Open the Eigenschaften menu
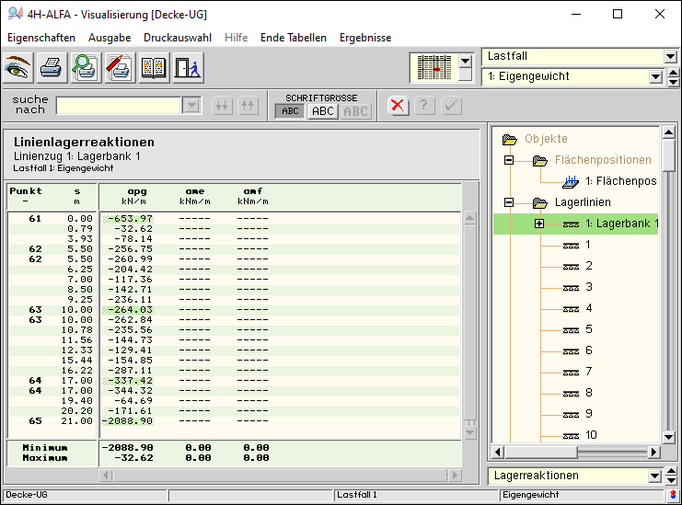Viewport: 682px width, 505px height. 40,37
